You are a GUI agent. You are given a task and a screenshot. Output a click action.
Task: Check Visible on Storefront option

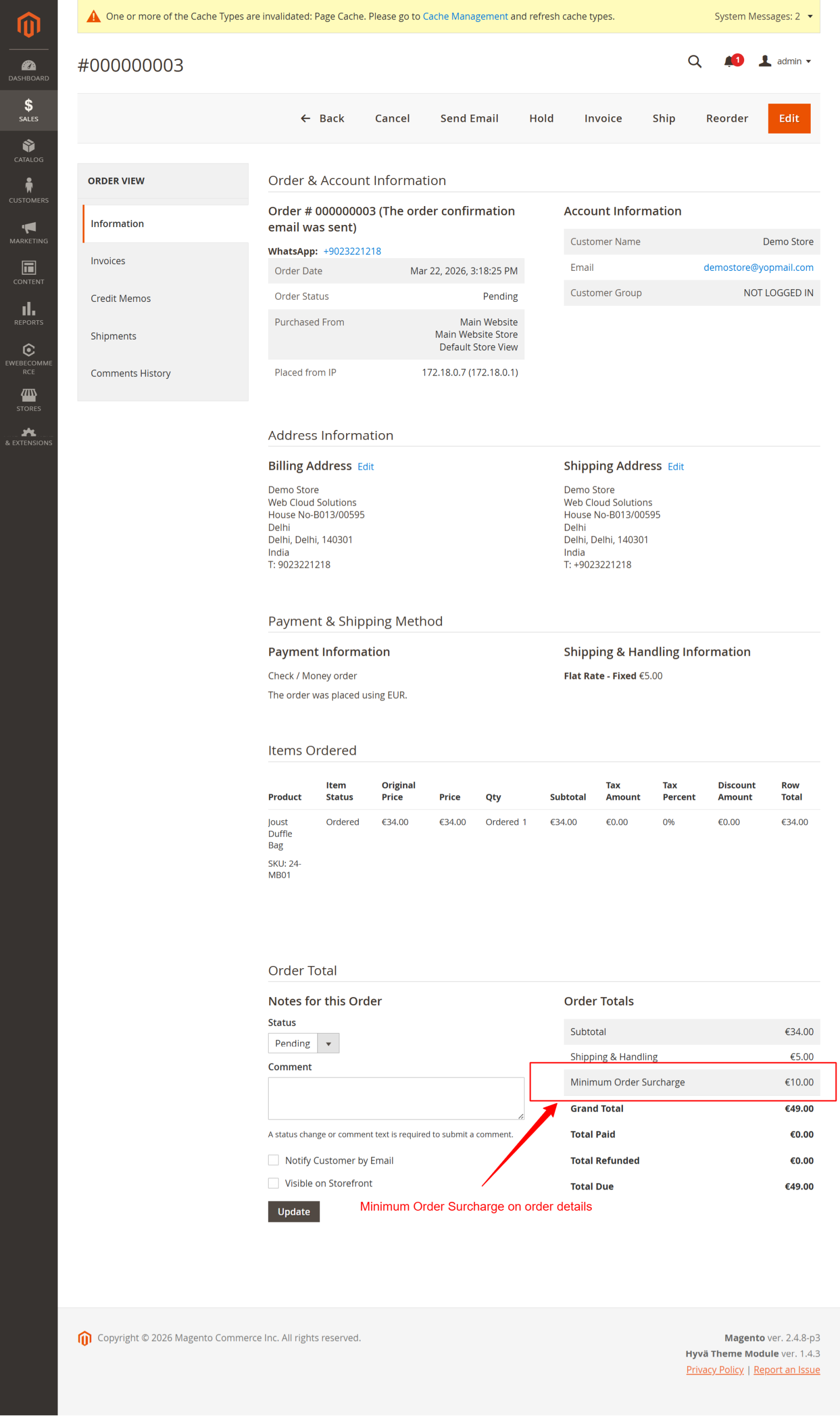[274, 1183]
